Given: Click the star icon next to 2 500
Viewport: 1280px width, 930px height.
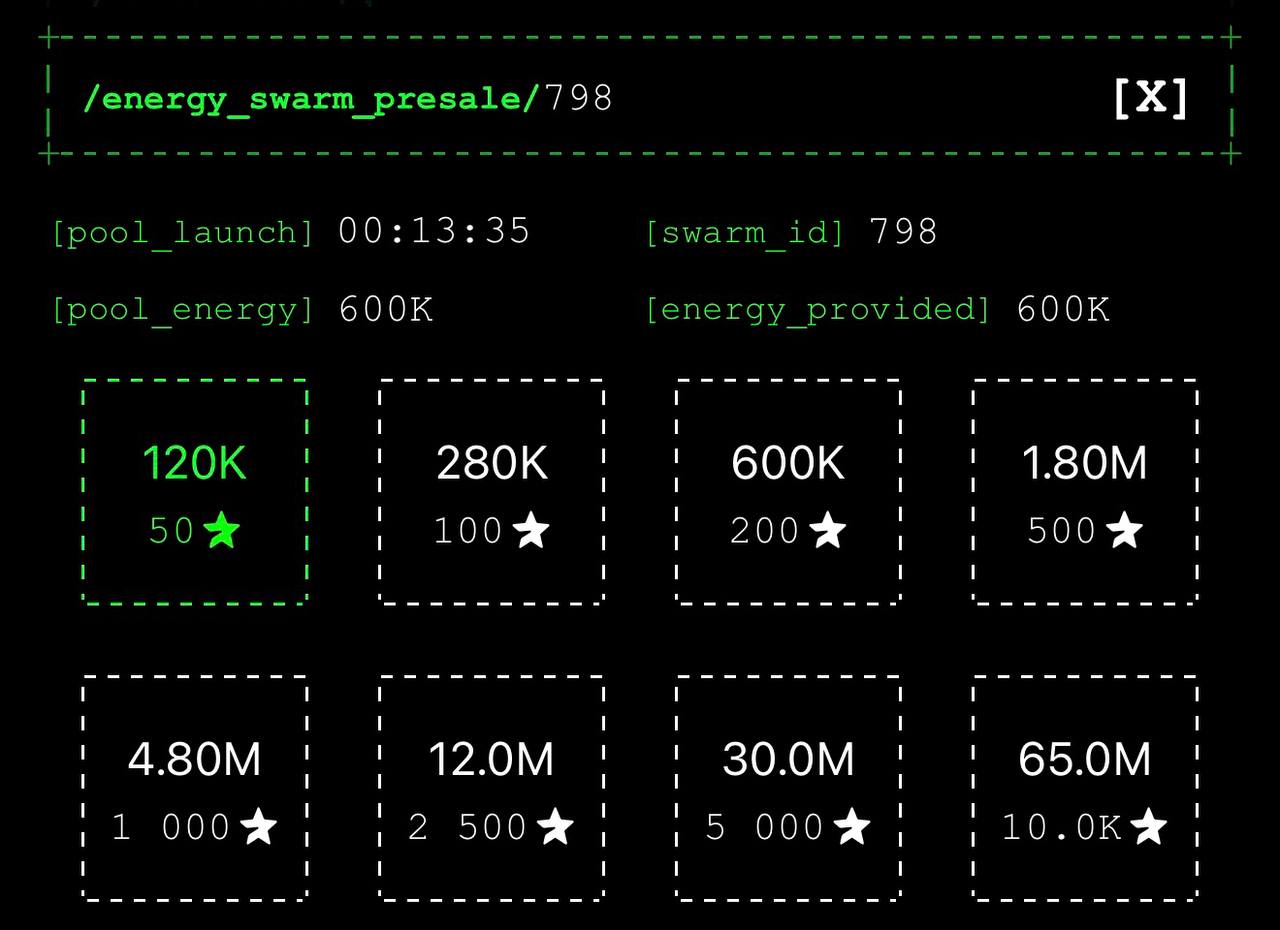Looking at the screenshot, I should pyautogui.click(x=556, y=827).
